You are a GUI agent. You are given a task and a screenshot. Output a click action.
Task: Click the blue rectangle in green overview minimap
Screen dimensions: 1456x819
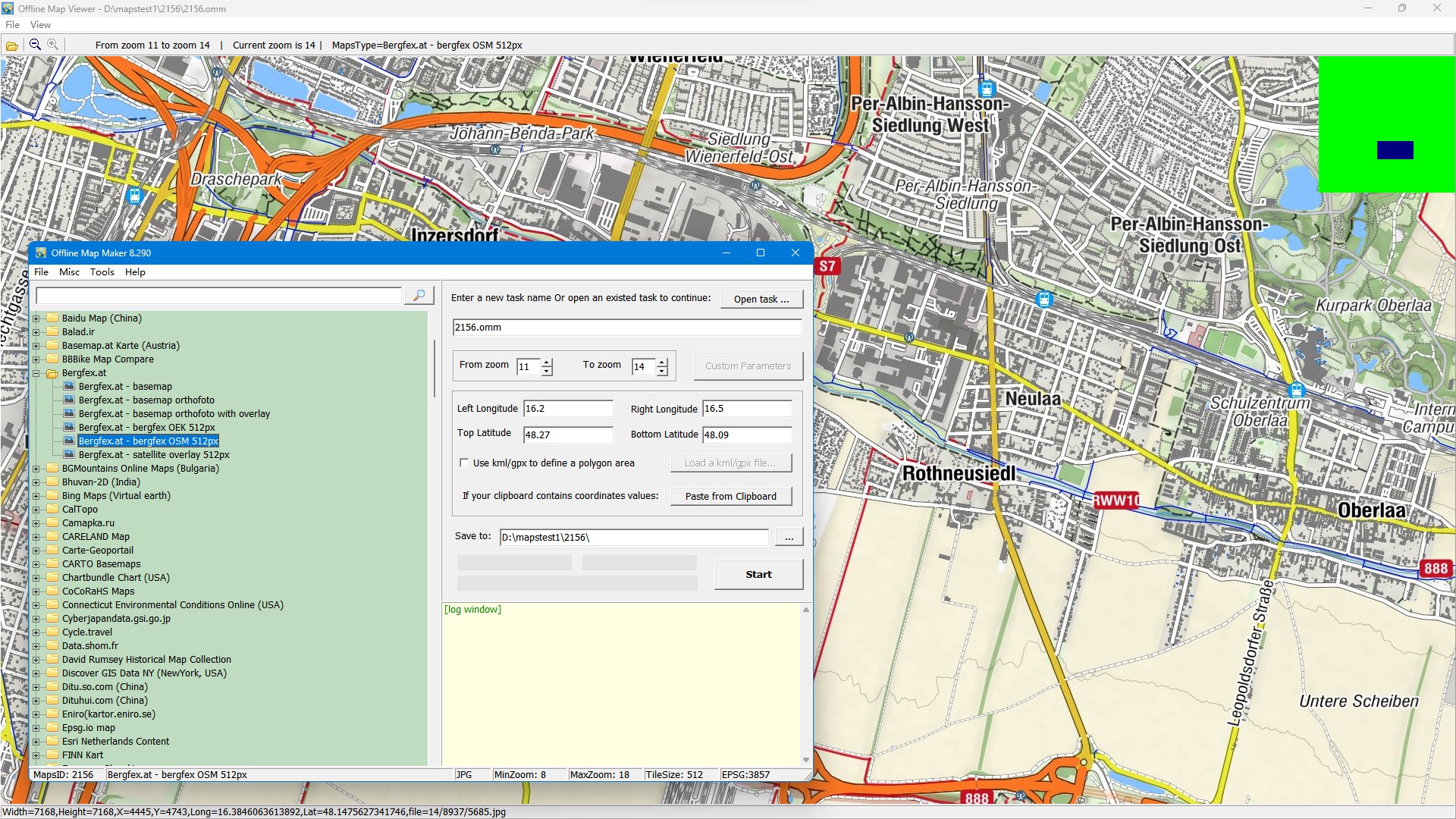tap(1395, 150)
